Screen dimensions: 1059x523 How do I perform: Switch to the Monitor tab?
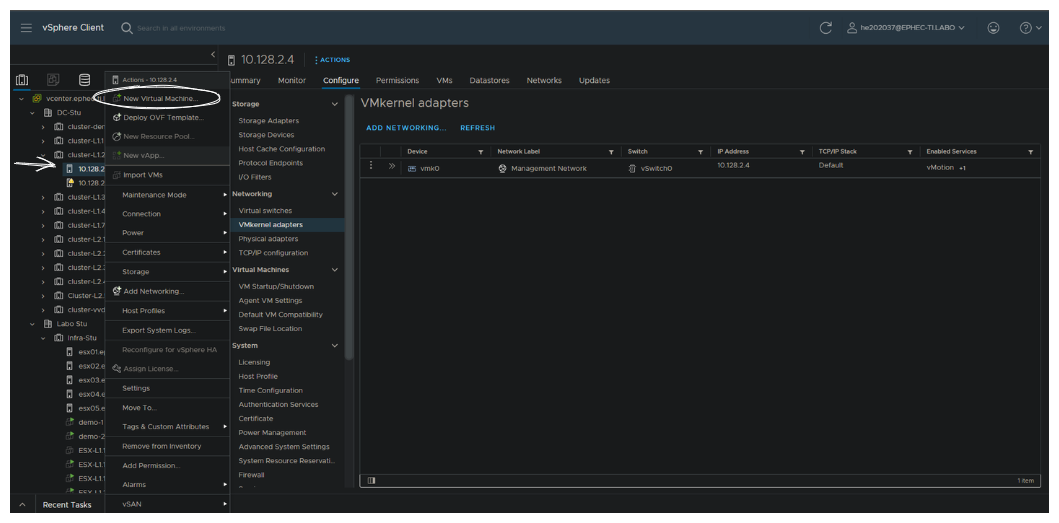point(292,80)
